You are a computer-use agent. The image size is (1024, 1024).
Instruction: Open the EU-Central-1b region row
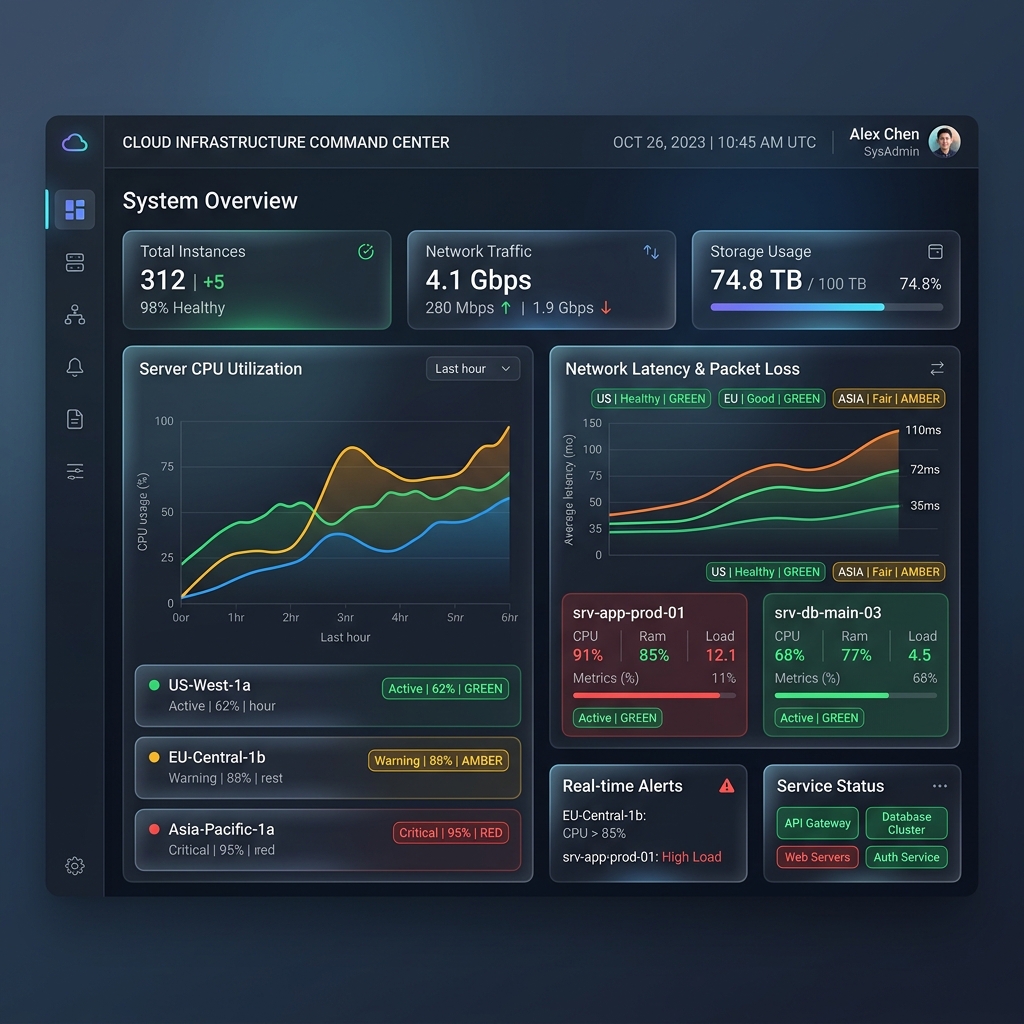(x=328, y=767)
